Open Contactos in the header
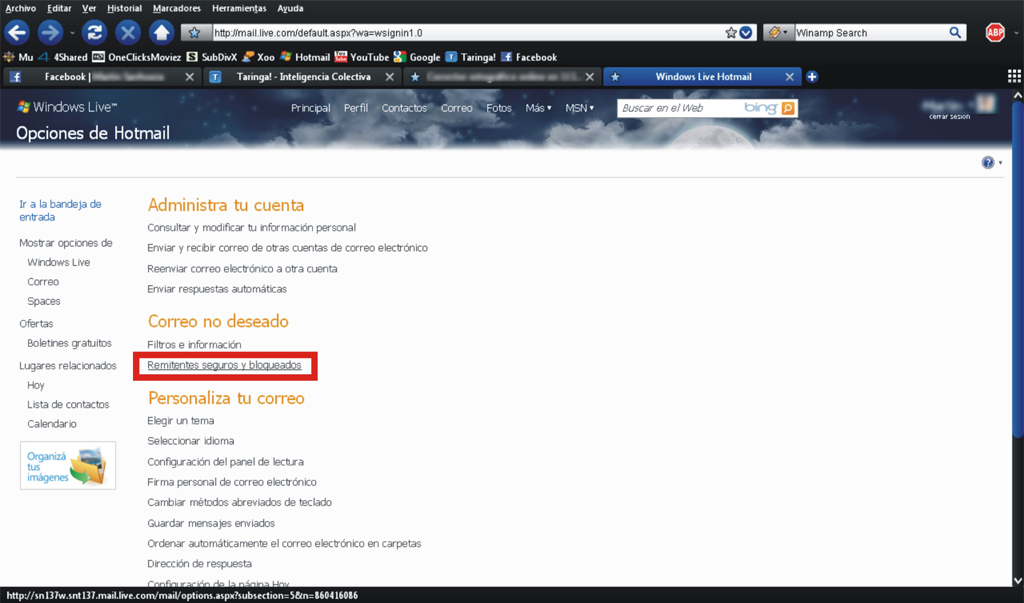 [404, 108]
